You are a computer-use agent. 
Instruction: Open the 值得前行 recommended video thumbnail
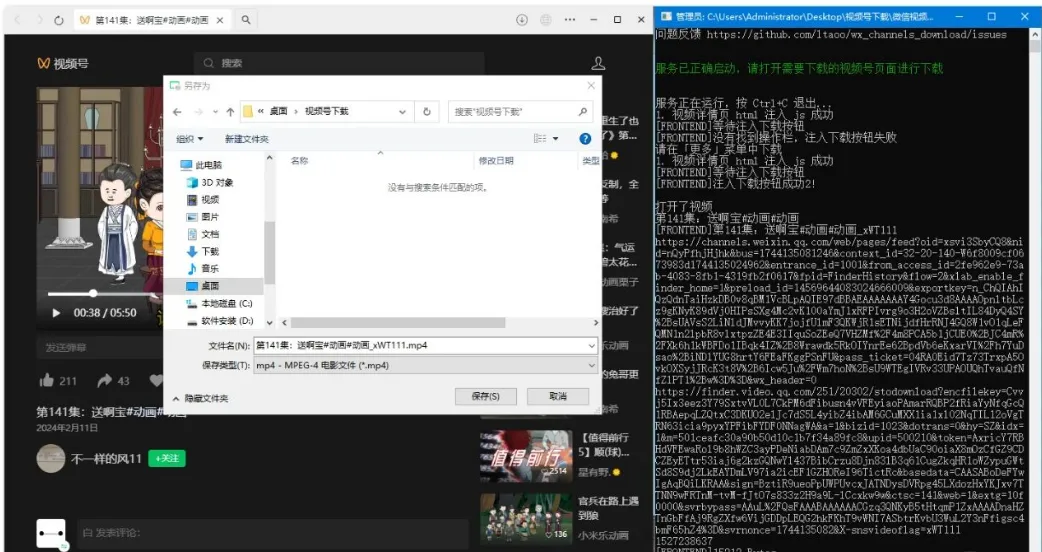click(526, 455)
